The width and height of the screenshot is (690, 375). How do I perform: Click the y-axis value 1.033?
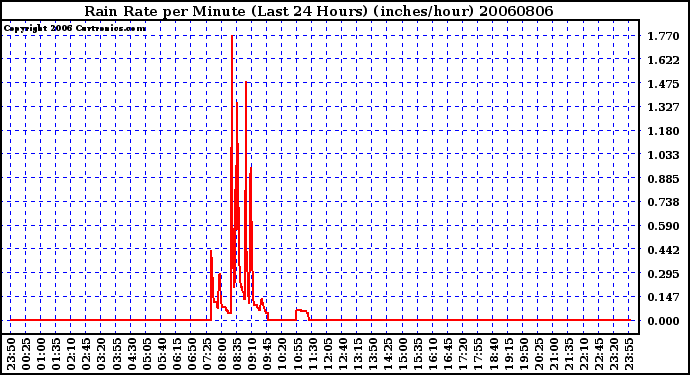[663, 155]
